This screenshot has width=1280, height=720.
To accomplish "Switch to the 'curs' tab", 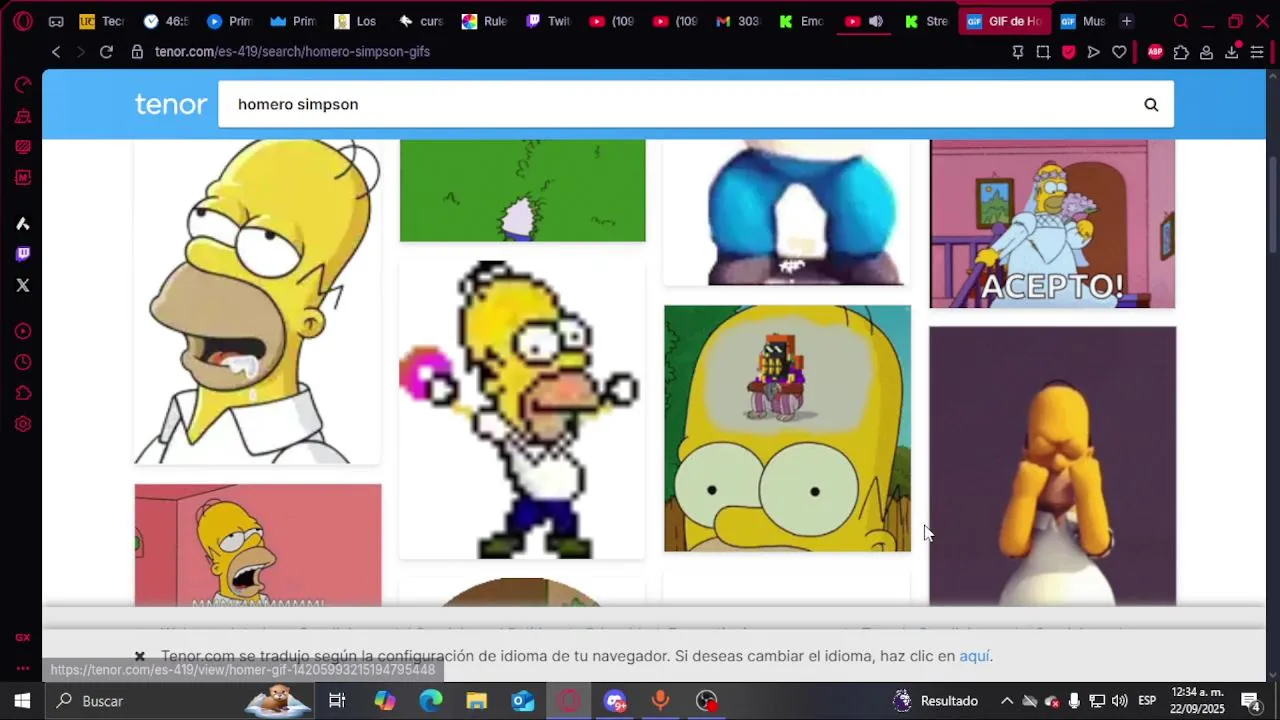I will tap(420, 21).
